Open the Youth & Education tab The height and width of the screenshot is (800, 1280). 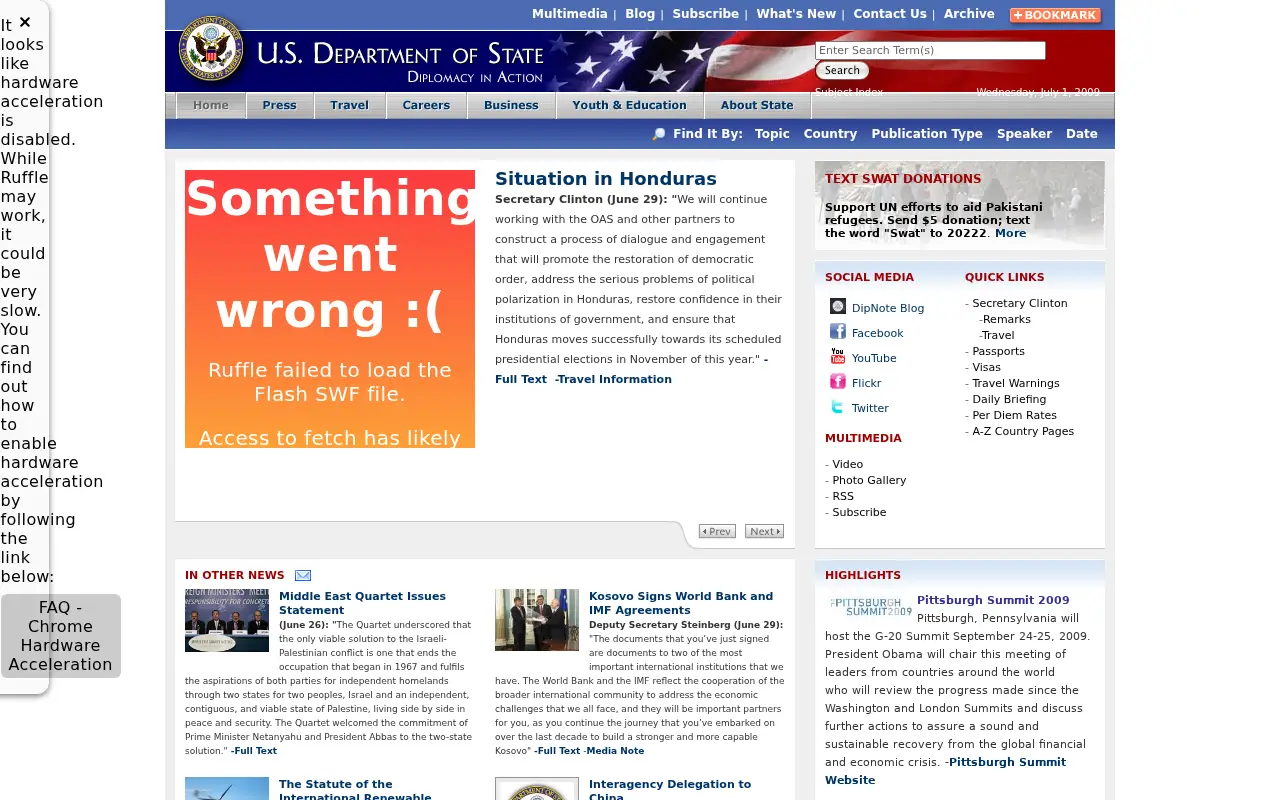(x=630, y=105)
